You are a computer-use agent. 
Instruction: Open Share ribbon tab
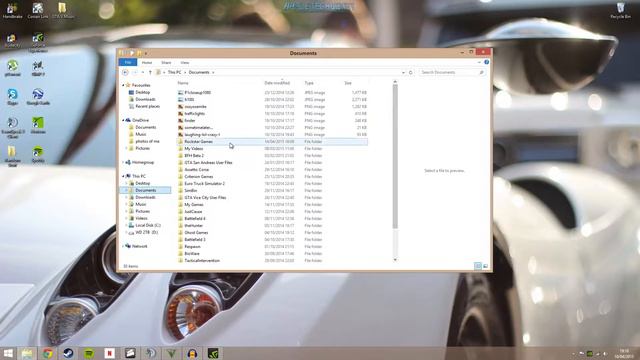point(166,62)
